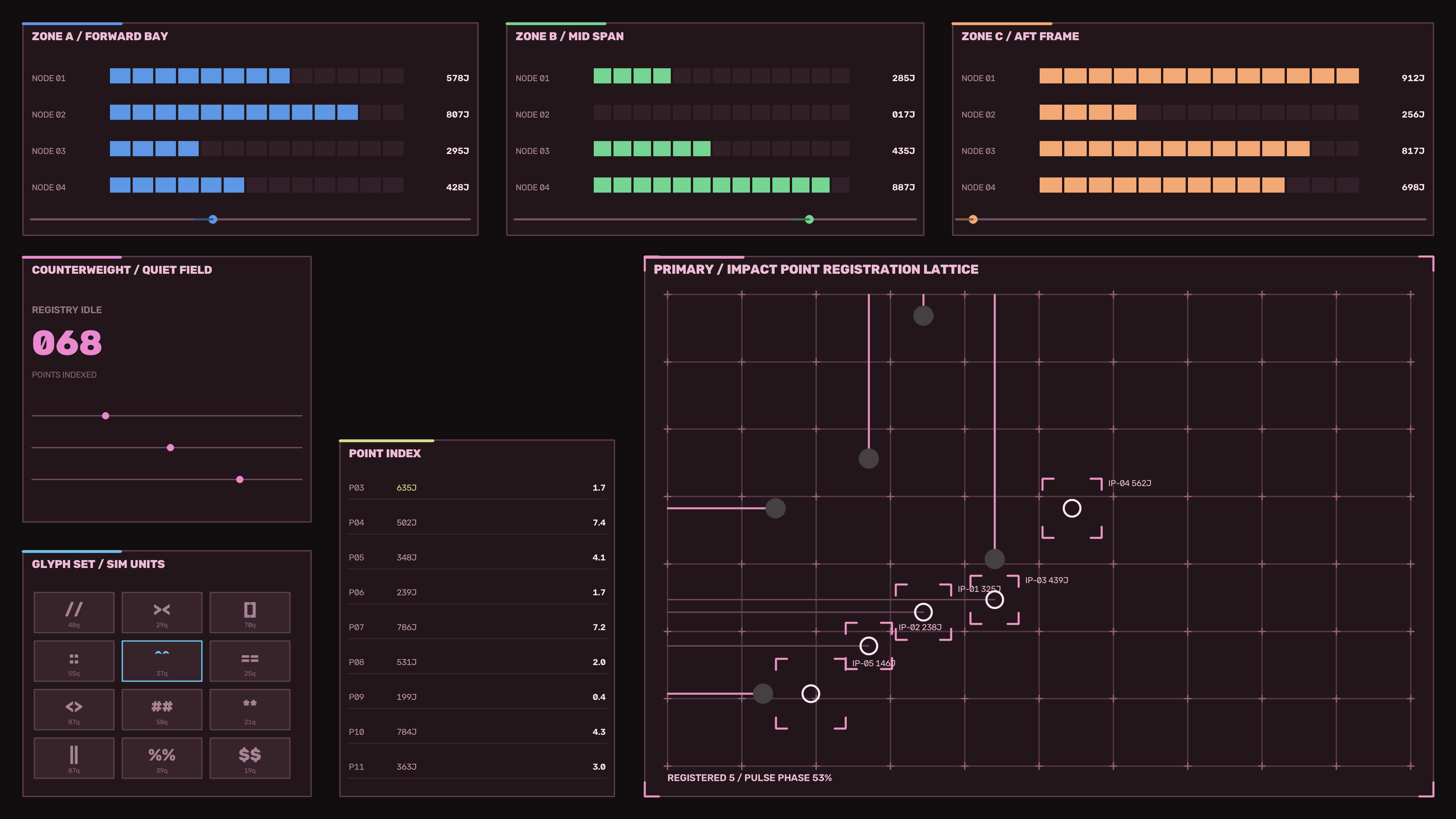Image resolution: width=1456 pixels, height=819 pixels.
Task: Click the Zone B green slider handle
Action: point(810,219)
